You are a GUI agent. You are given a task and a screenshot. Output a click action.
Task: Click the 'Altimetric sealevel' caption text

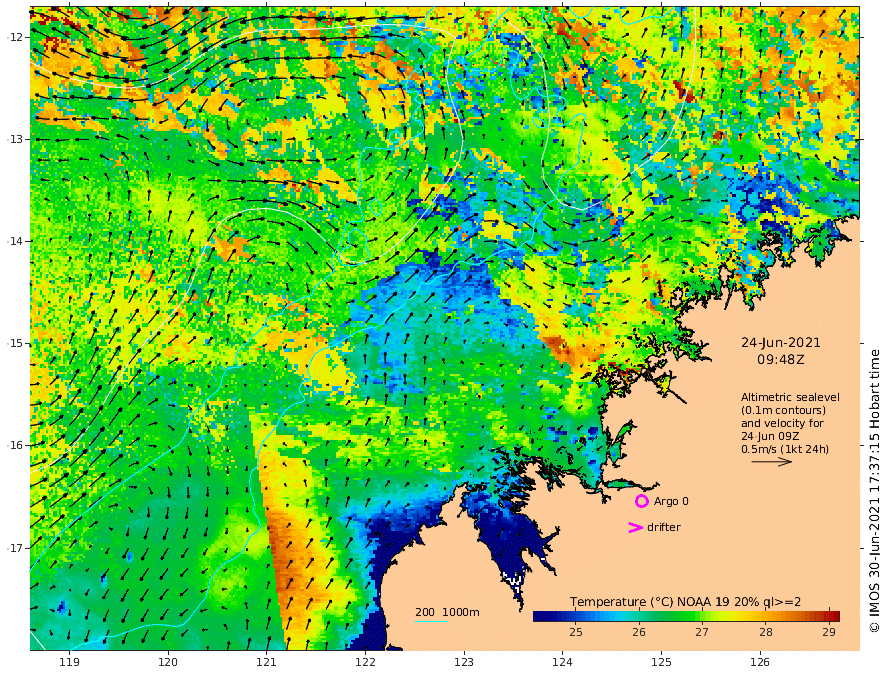point(790,397)
